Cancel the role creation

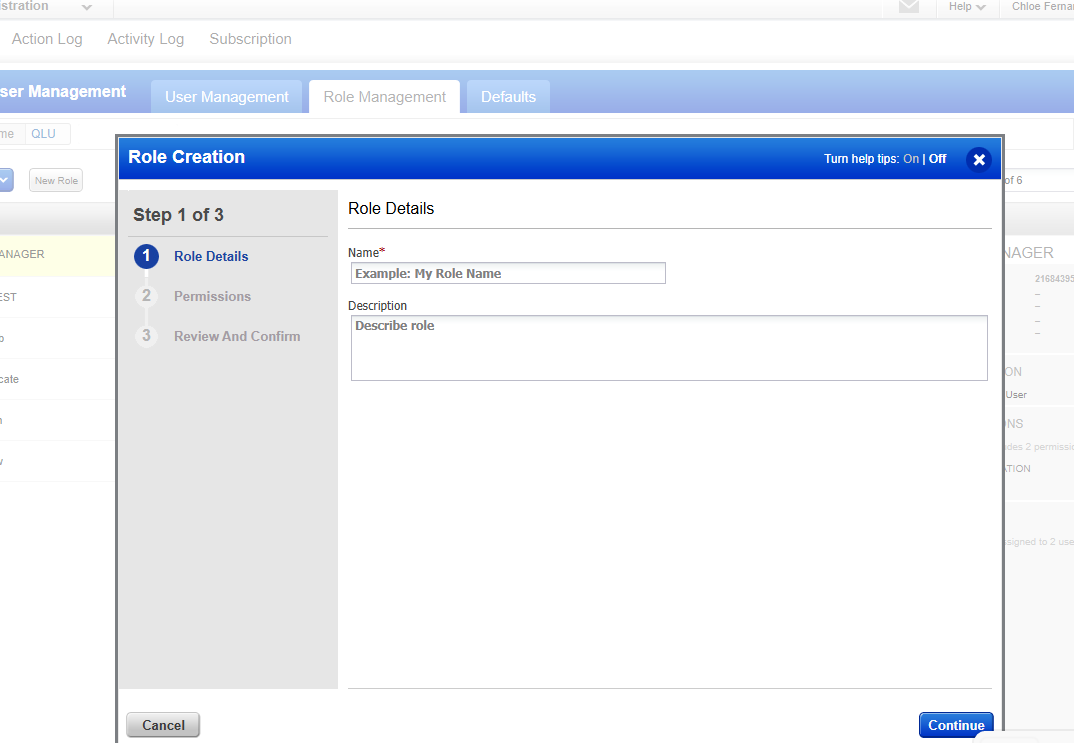pyautogui.click(x=163, y=725)
